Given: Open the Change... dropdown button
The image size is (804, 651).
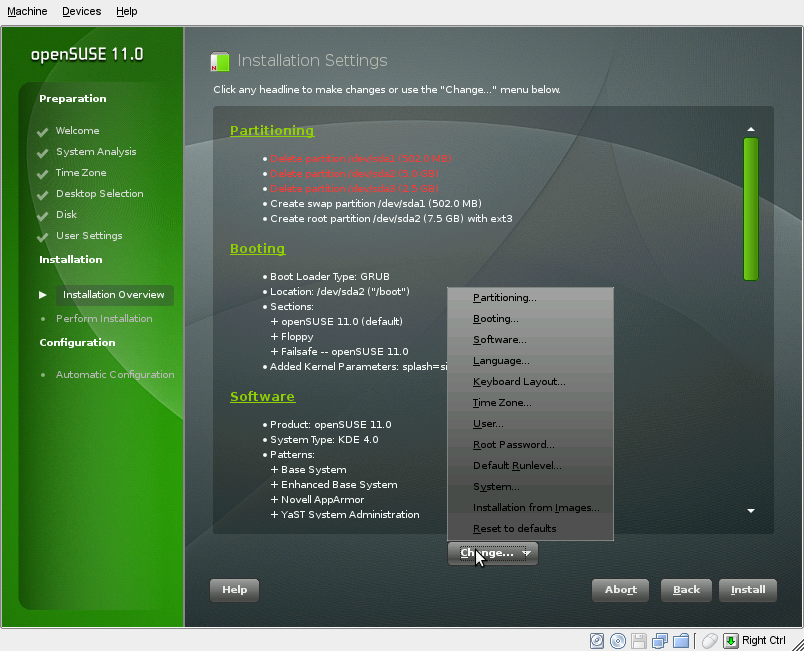Looking at the screenshot, I should 492,552.
